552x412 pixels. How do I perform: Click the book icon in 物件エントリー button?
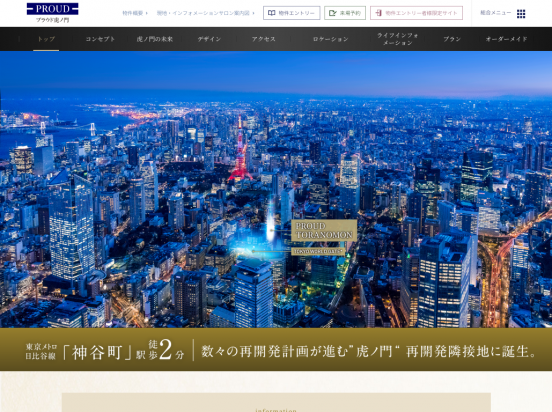click(x=271, y=13)
